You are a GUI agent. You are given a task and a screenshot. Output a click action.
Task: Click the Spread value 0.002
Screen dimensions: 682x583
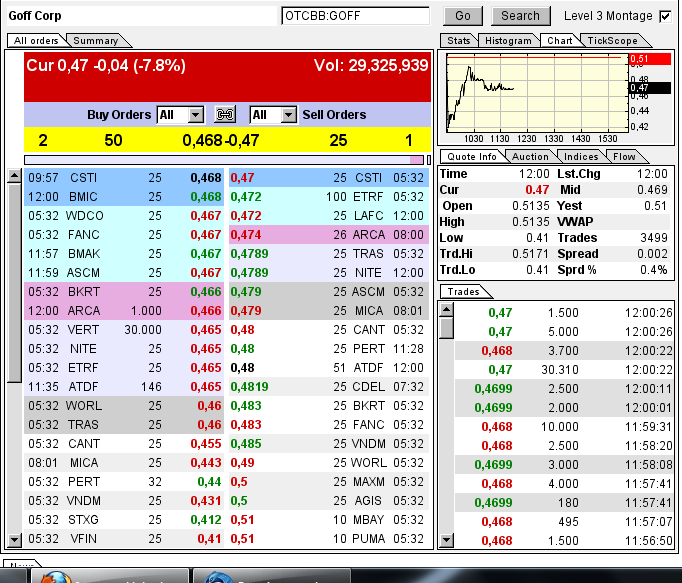[652, 254]
